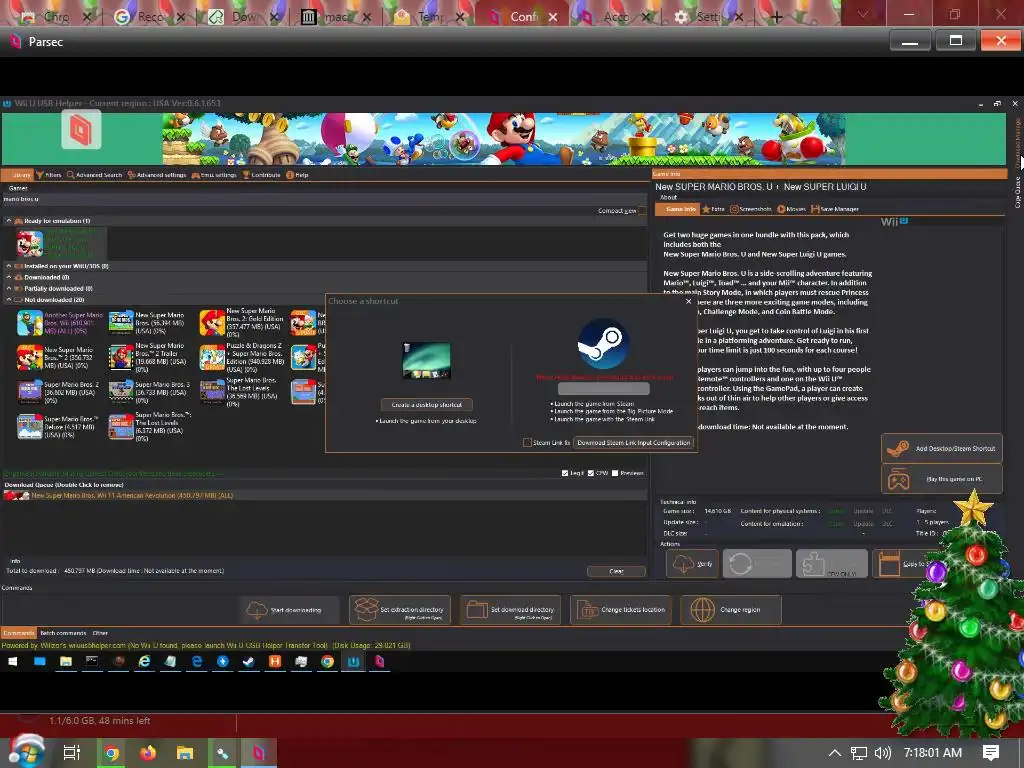Screen dimensions: 1024x768
Task: Collapse the Ready for emulation group
Action: pos(9,221)
